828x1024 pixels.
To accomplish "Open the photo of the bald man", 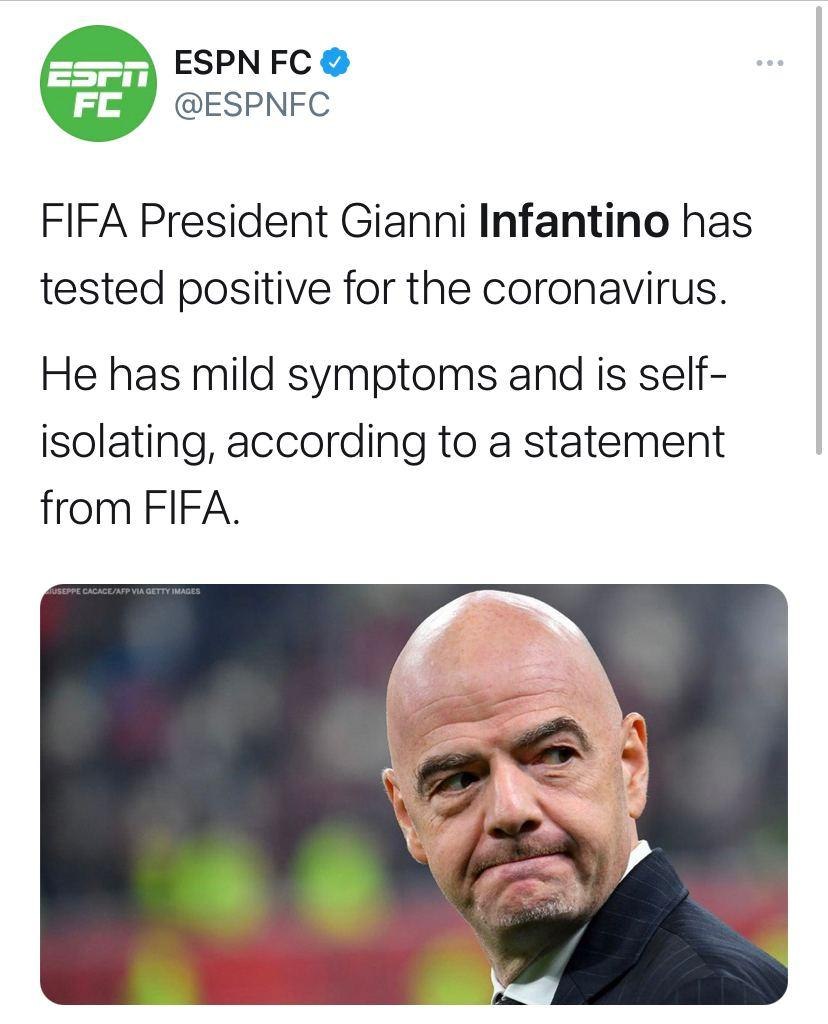I will coord(414,794).
